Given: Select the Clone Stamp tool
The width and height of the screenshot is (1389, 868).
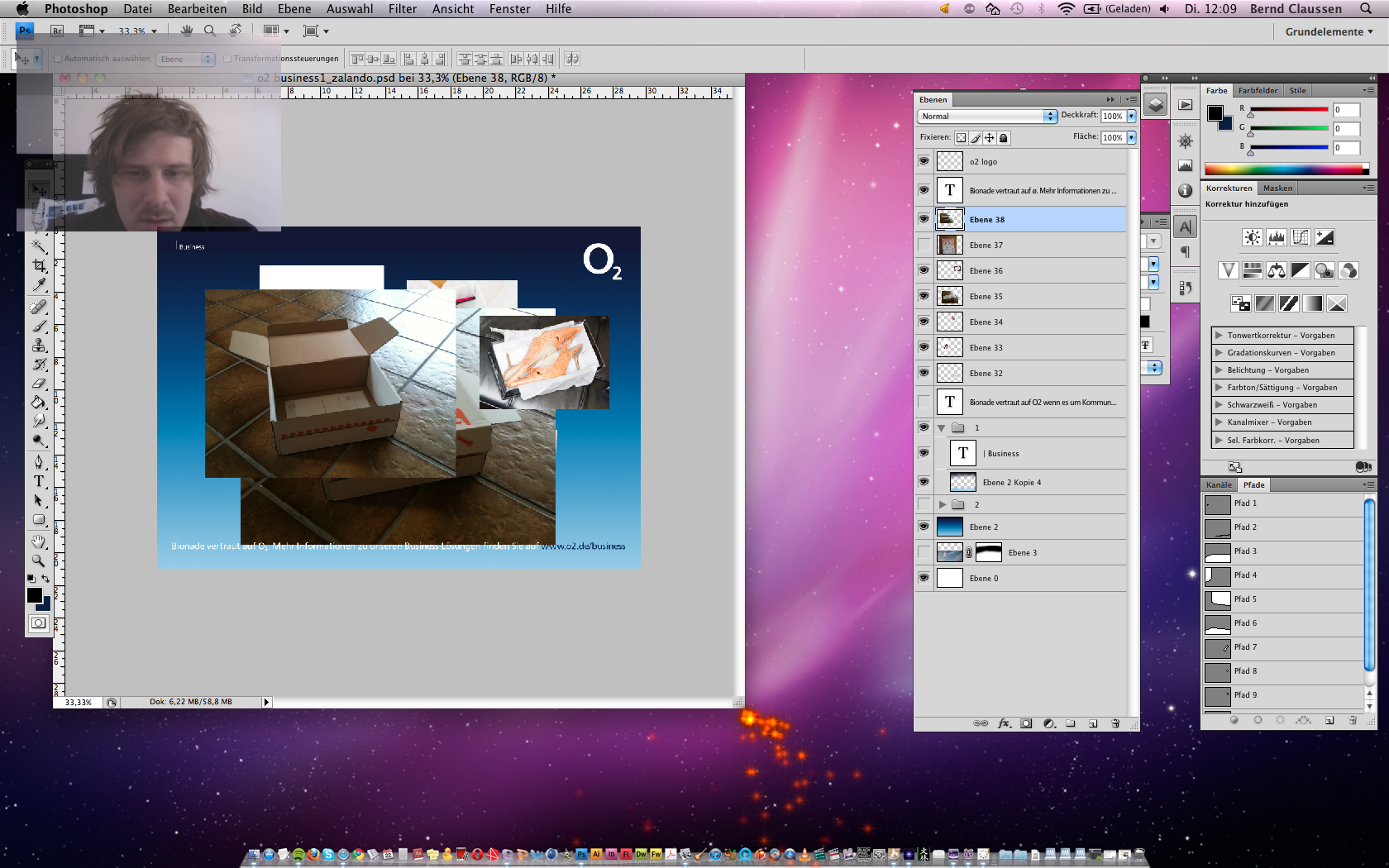Looking at the screenshot, I should click(x=39, y=345).
